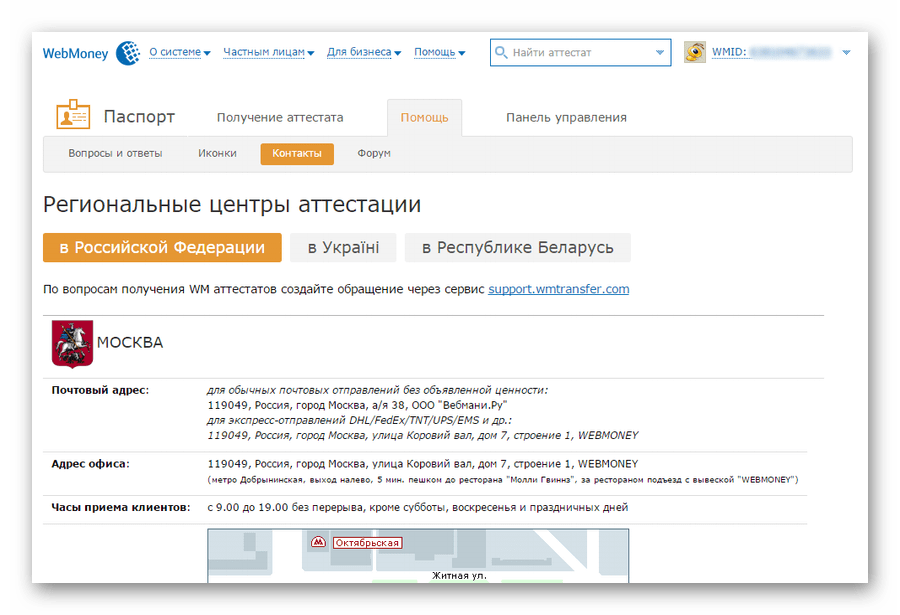This screenshot has width=900, height=615.
Task: Open the "Помощь" top navigation dropdown
Action: 440,52
